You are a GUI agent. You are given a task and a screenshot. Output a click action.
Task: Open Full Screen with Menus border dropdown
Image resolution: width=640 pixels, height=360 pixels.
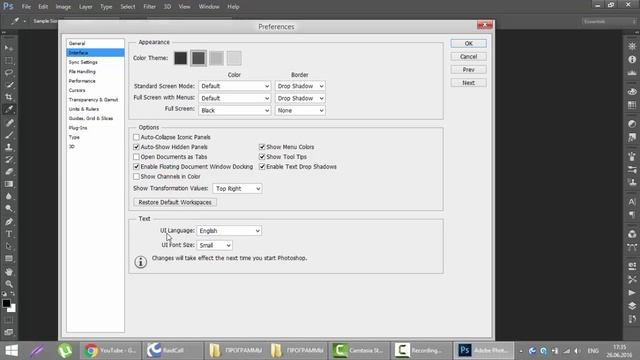tap(300, 98)
